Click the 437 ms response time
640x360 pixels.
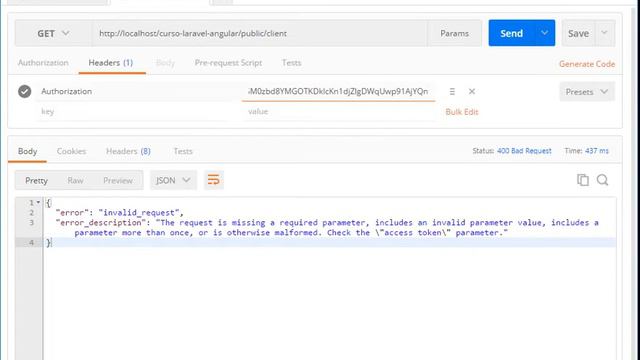click(x=597, y=151)
